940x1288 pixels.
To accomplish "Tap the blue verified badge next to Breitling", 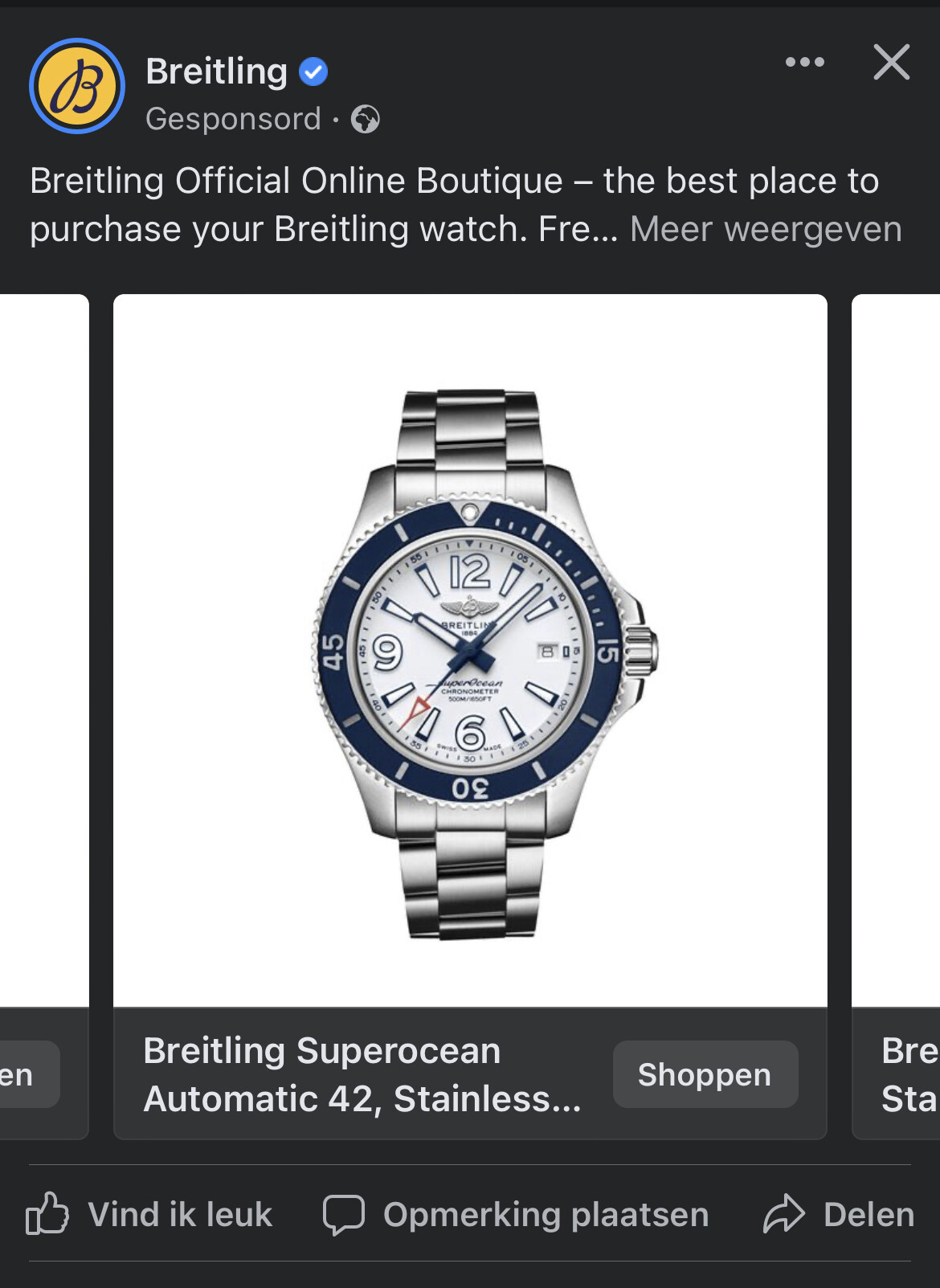I will point(313,72).
